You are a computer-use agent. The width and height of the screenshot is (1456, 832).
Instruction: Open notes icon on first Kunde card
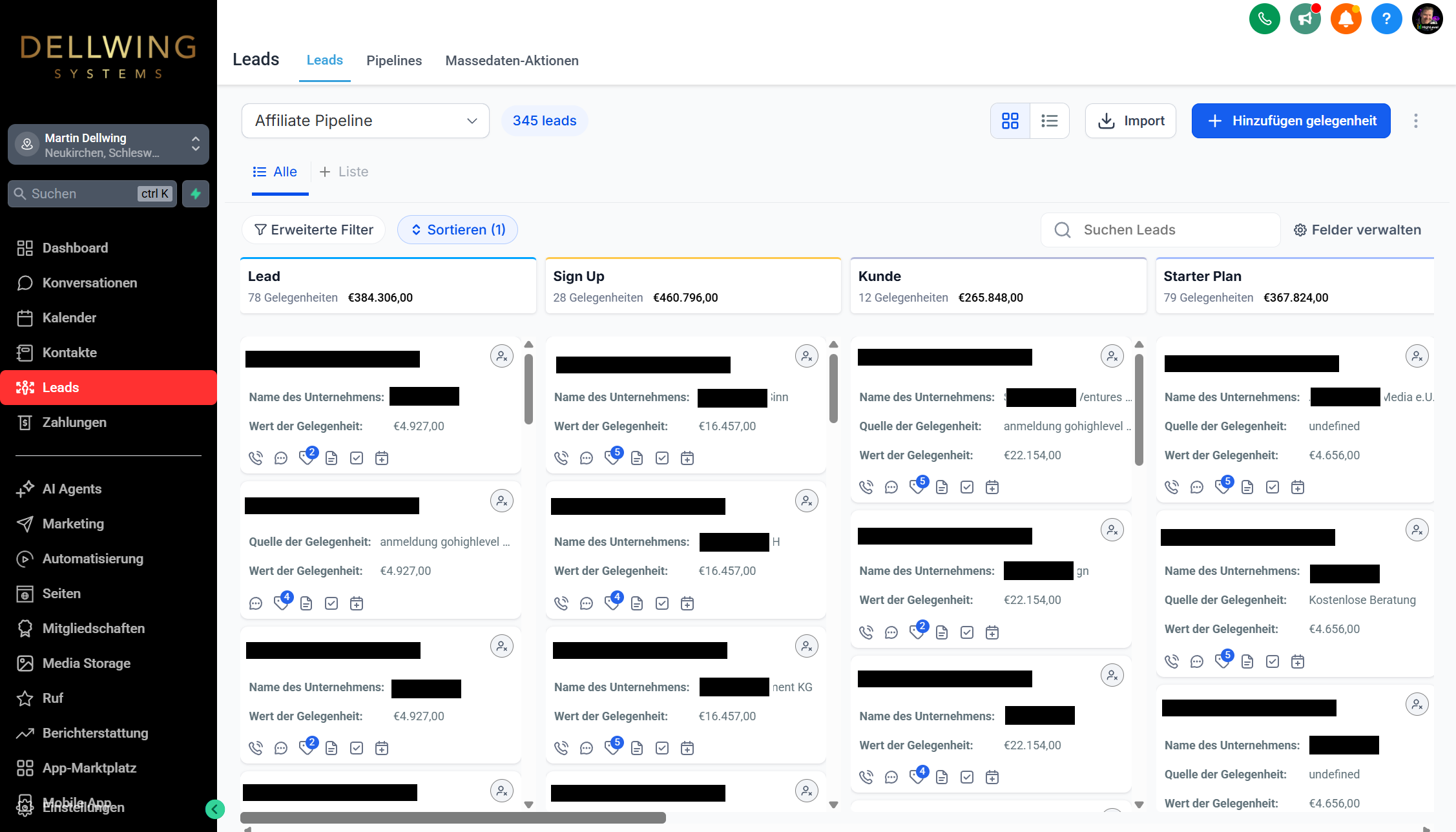[x=942, y=487]
